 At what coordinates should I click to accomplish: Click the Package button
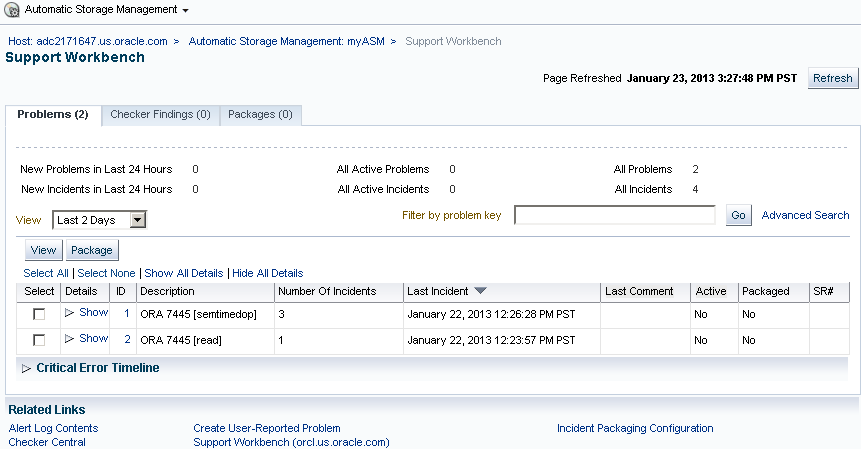click(x=92, y=250)
